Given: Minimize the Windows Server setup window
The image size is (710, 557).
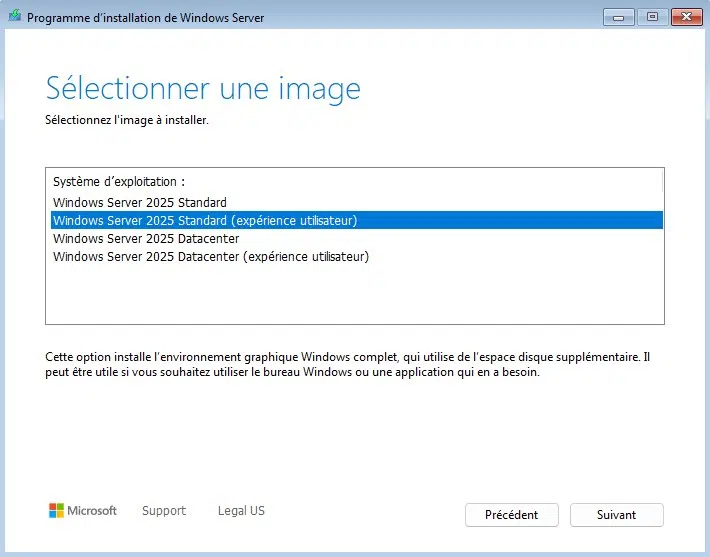Looking at the screenshot, I should (619, 17).
